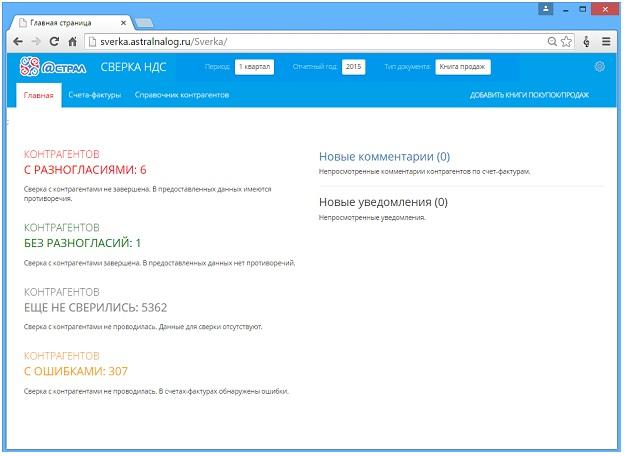Click the СВЕРКА НДС title
This screenshot has width=625, height=456.
point(133,67)
